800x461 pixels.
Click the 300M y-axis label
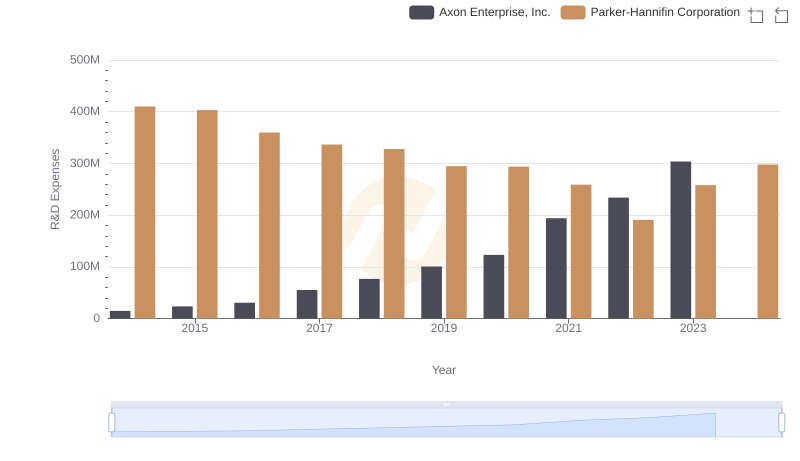tap(85, 163)
